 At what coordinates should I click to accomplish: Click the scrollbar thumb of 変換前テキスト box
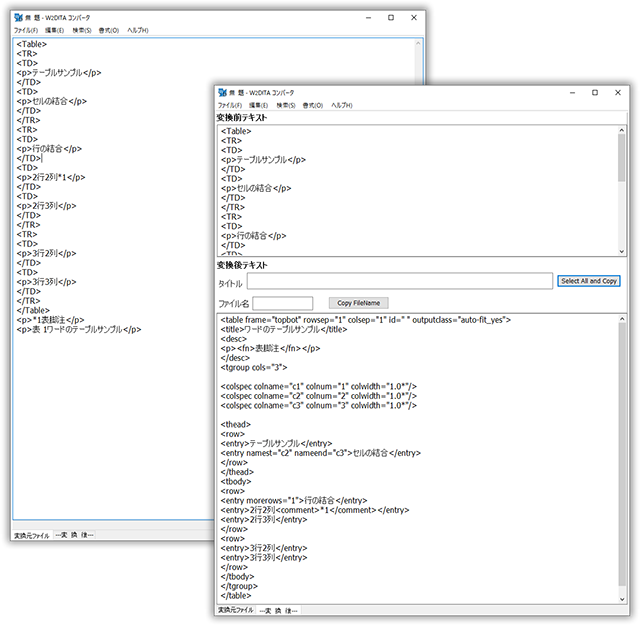tap(622, 158)
